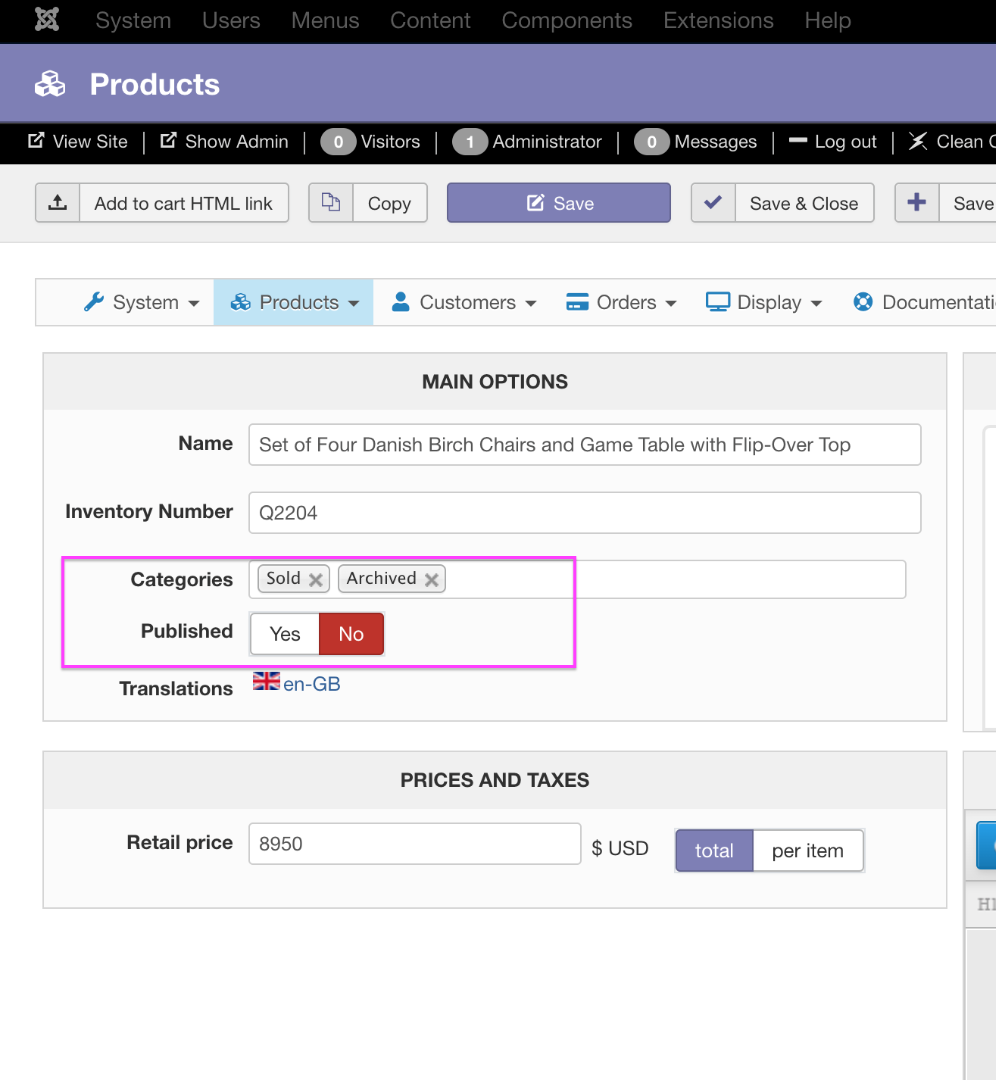The height and width of the screenshot is (1080, 996).
Task: Click the Copy icon in toolbar
Action: coord(330,203)
